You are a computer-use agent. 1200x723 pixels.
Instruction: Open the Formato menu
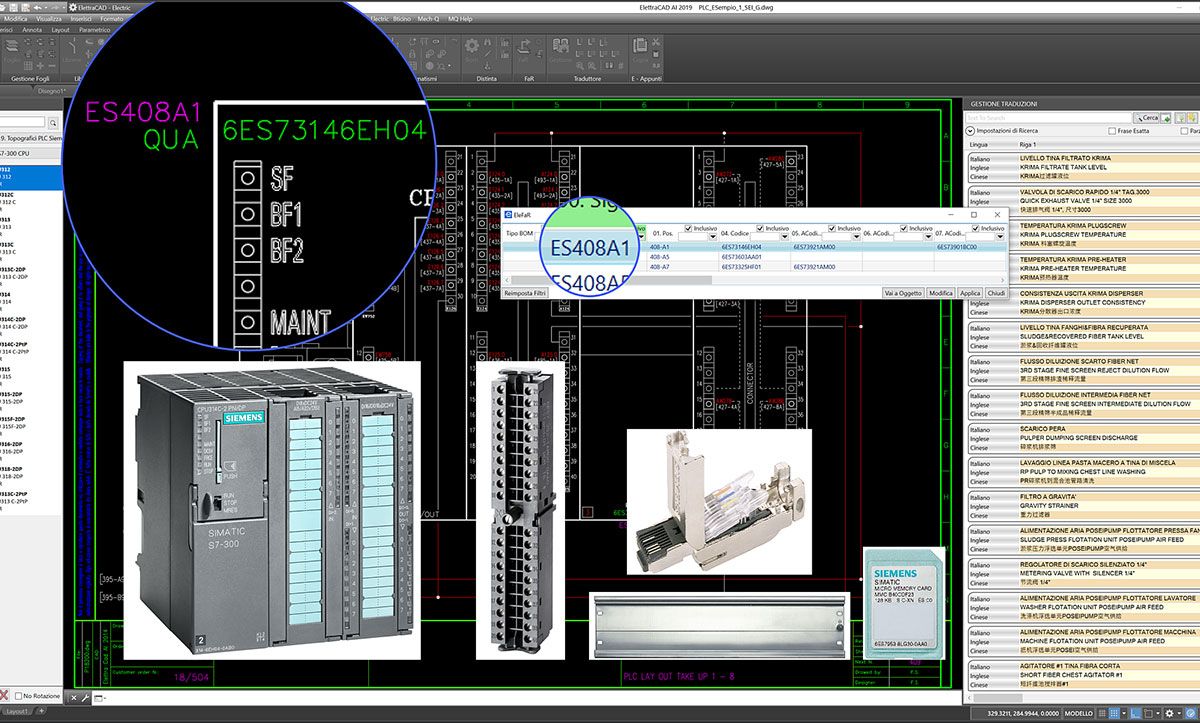tap(112, 18)
